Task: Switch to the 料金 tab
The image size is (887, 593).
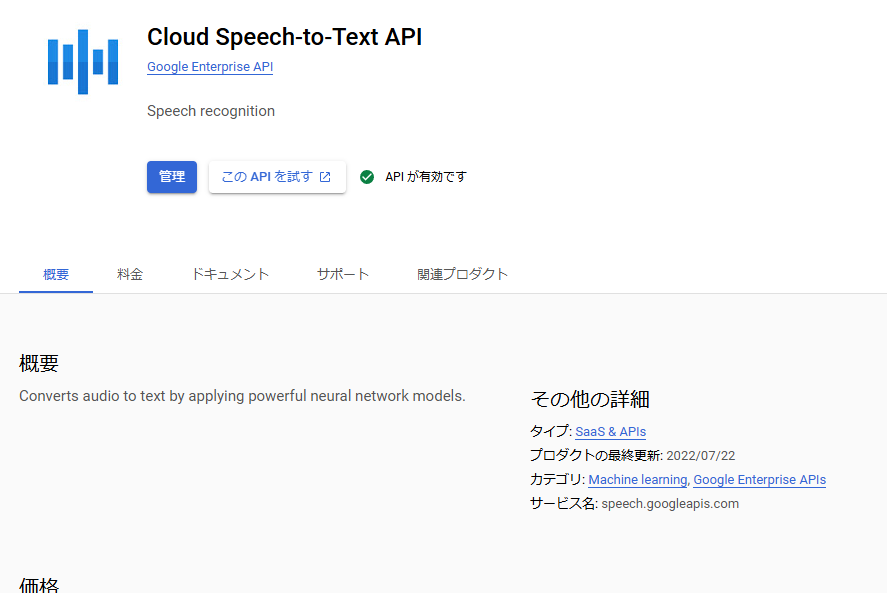Action: [x=130, y=272]
